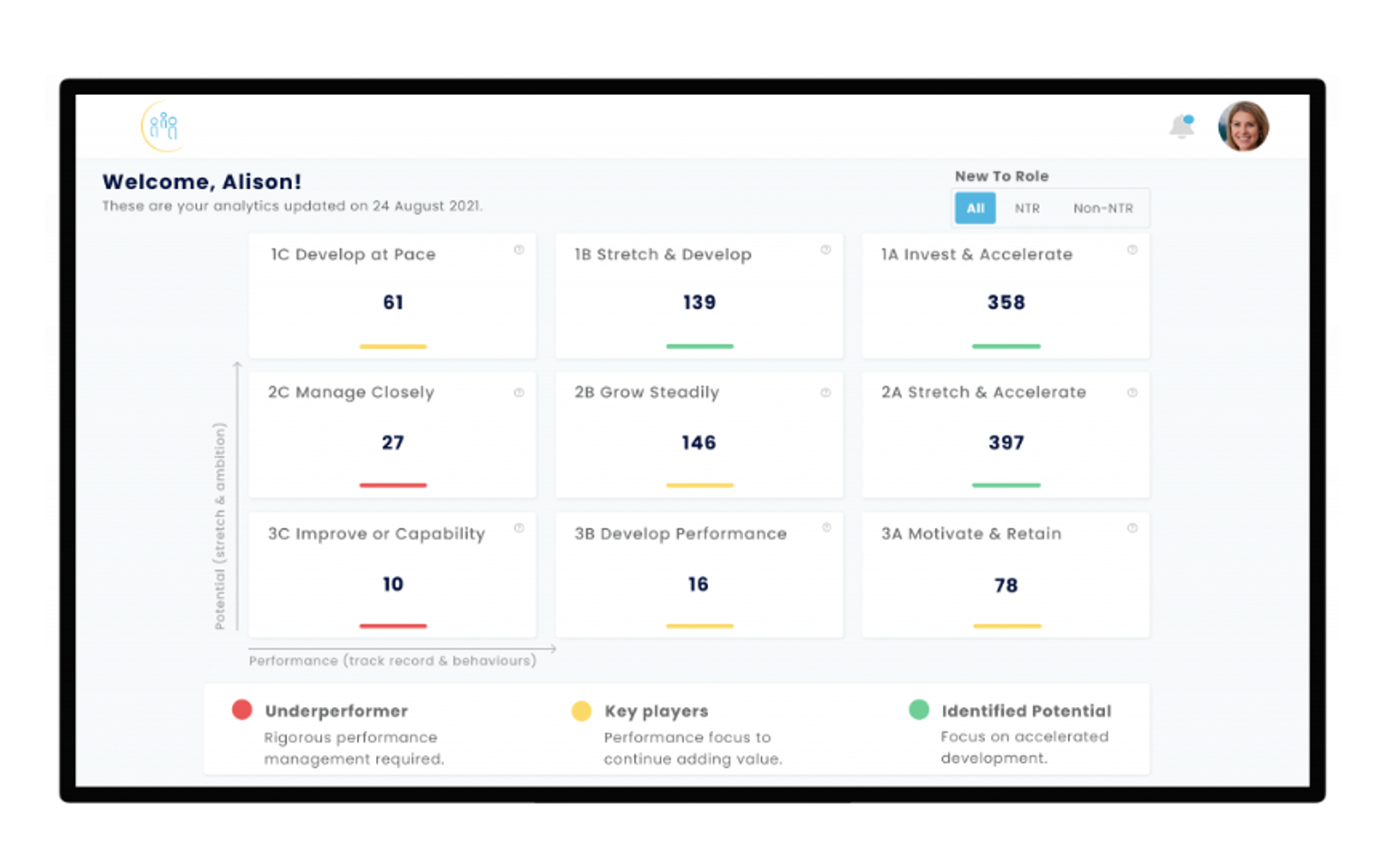
Task: Switch filter to Non-NTR
Action: pyautogui.click(x=1102, y=208)
